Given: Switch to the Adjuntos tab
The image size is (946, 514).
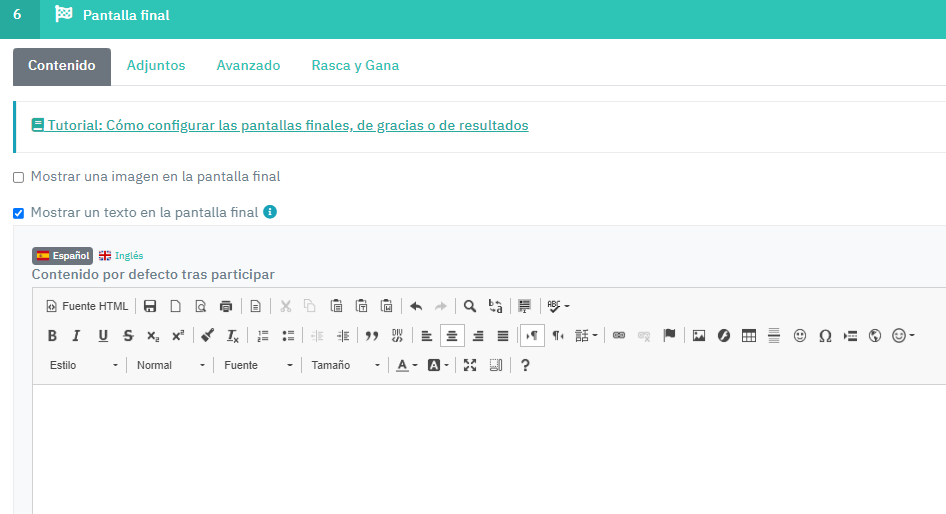Looking at the screenshot, I should coord(156,66).
